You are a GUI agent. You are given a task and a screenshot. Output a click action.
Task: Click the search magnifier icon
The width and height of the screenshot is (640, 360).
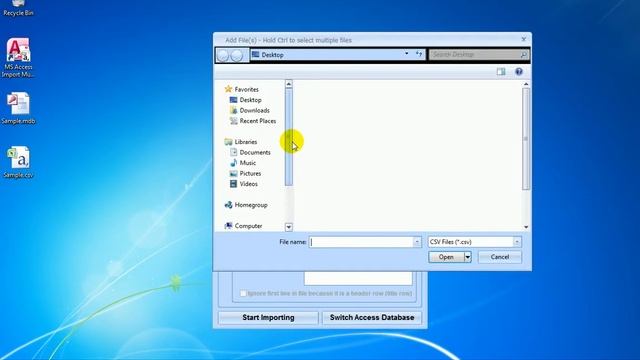point(523,54)
